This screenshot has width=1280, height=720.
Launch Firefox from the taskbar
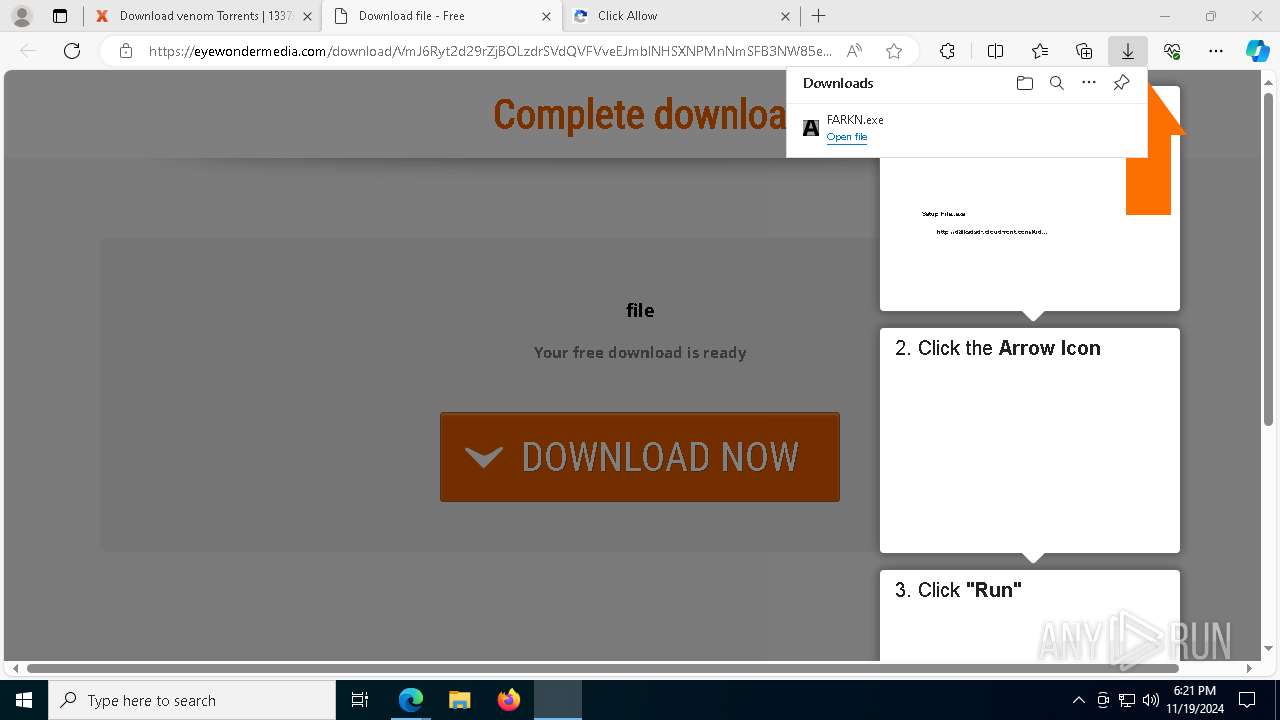(508, 700)
